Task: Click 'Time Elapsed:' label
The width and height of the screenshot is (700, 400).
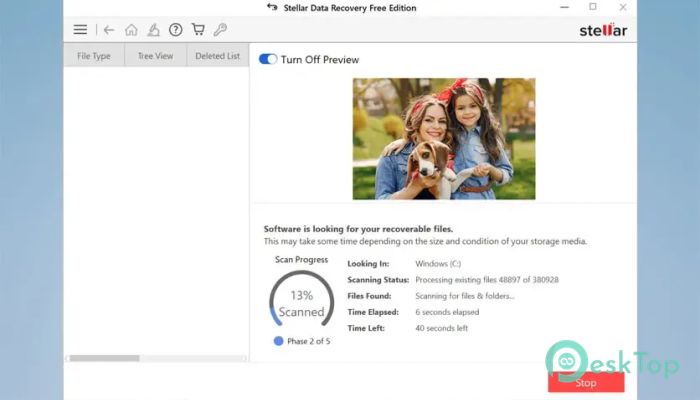Action: tap(373, 312)
